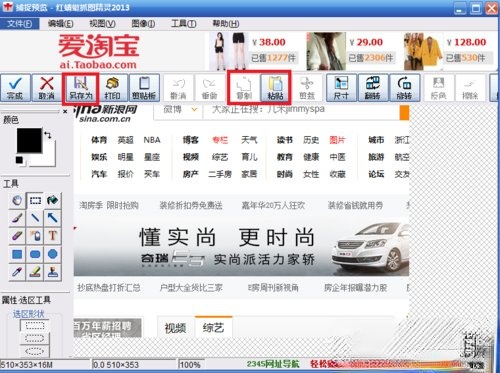
Task: Select the filled rectangle shape tool
Action: pyautogui.click(x=17, y=254)
